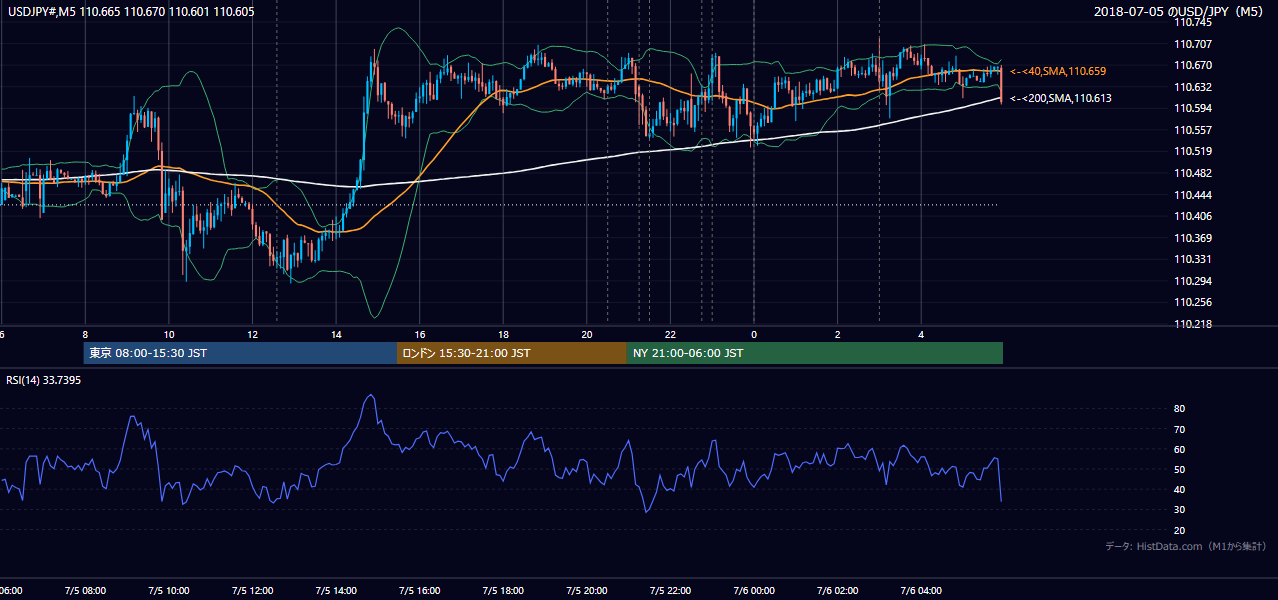Click price axis value 110.670
This screenshot has height=600, width=1278.
click(1192, 65)
